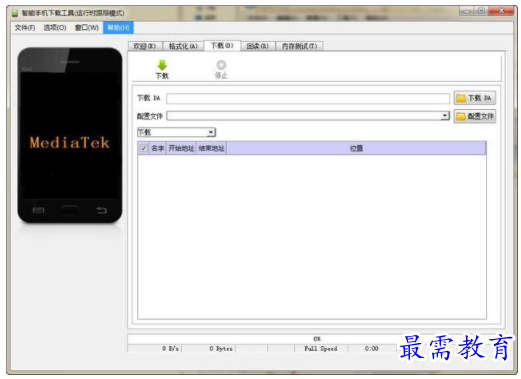Toggle the select-all checkbox in table header
Image resolution: width=521 pixels, height=379 pixels.
click(143, 148)
